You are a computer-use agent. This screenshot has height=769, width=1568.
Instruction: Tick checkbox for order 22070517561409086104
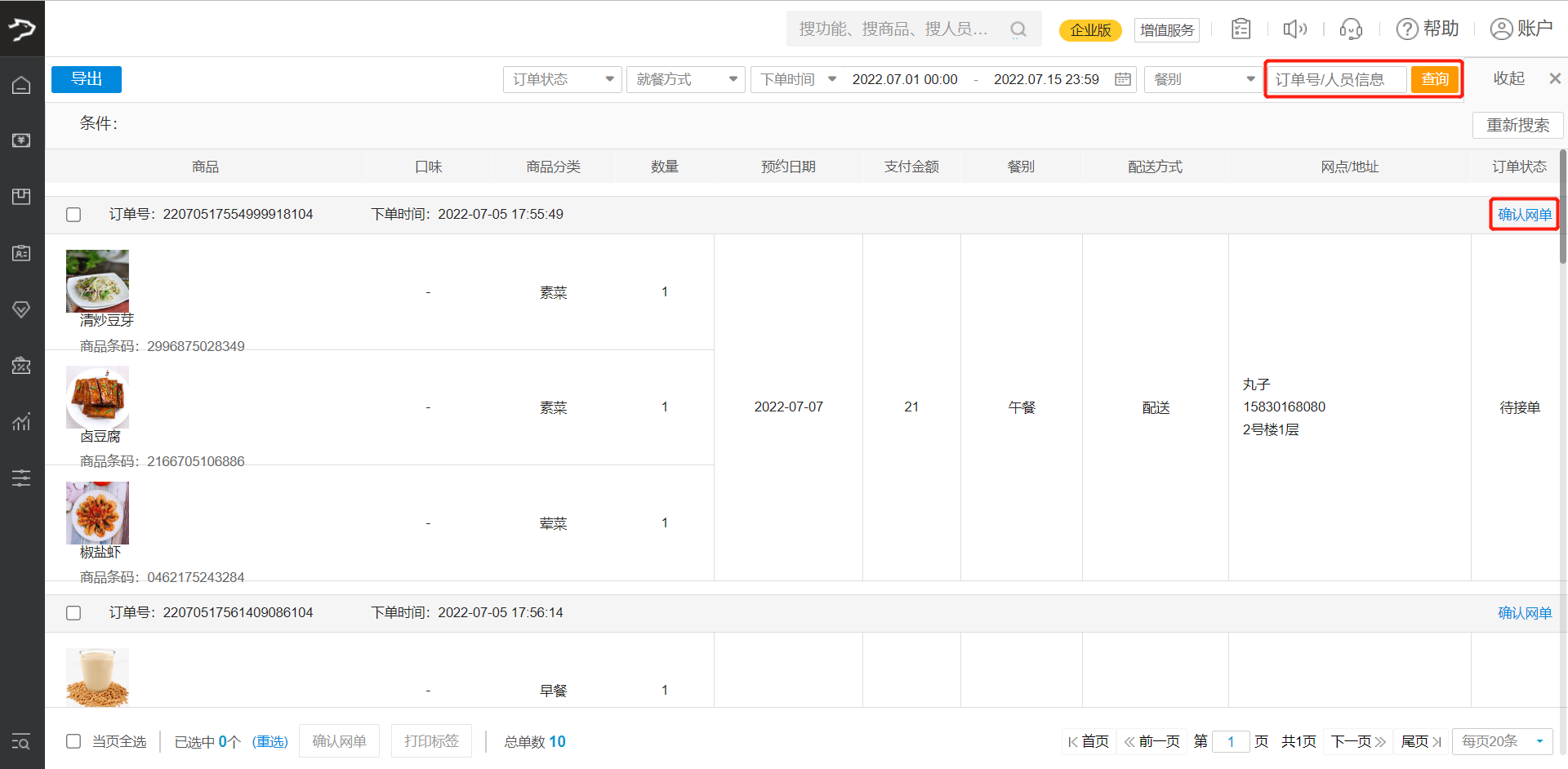73,613
